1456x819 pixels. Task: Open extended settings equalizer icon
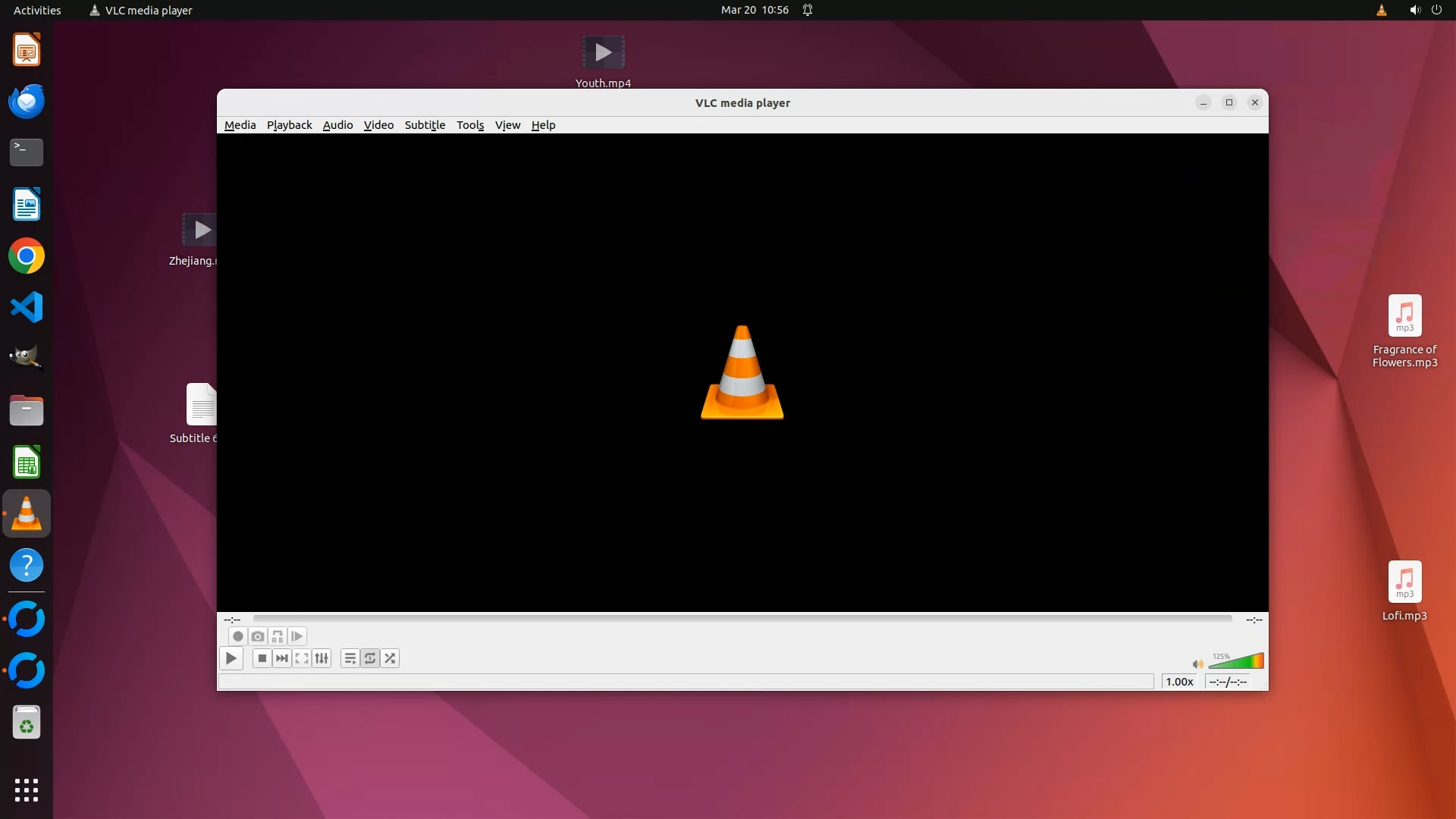click(322, 658)
